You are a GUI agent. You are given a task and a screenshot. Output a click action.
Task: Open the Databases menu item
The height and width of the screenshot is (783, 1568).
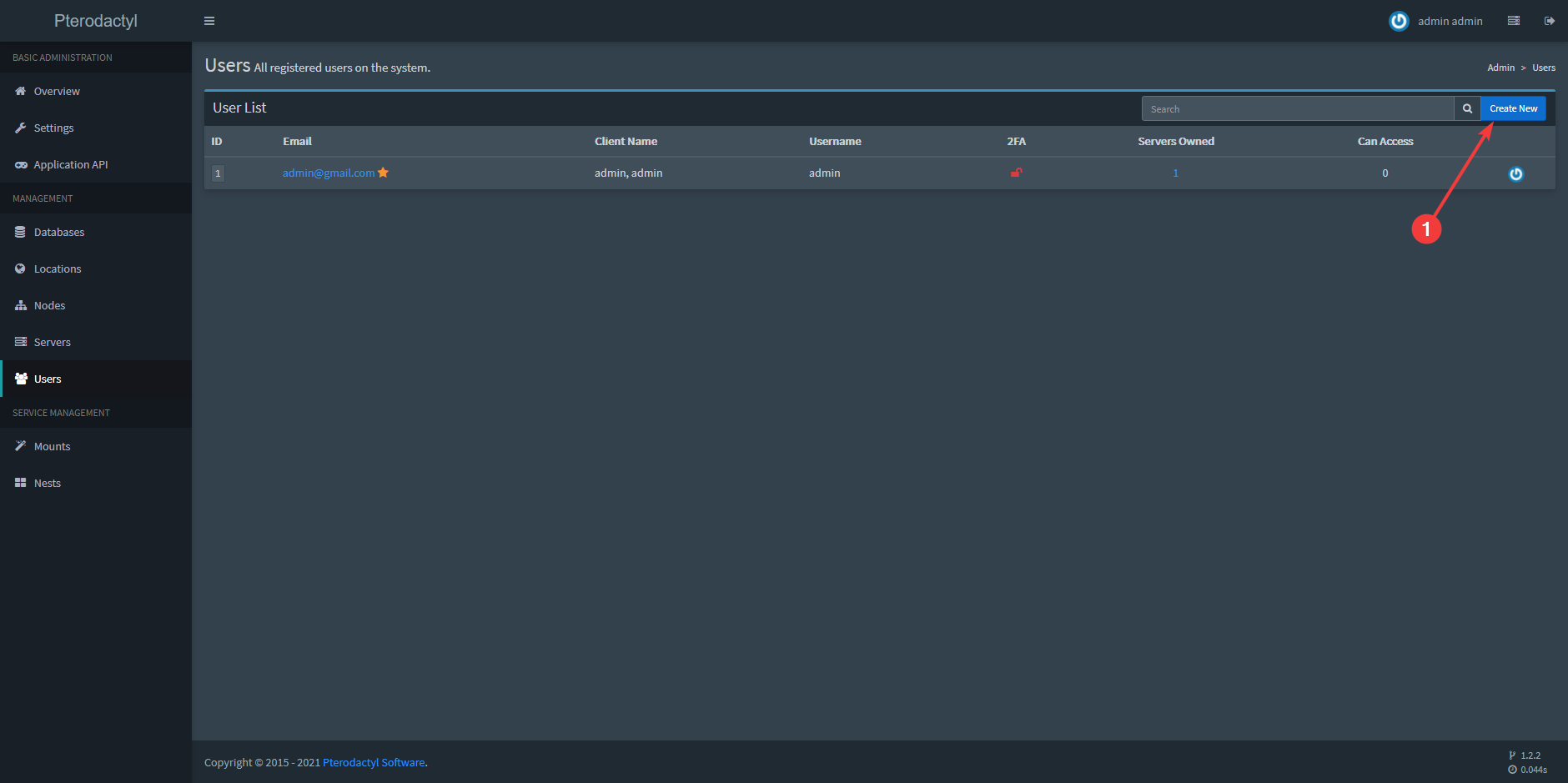(x=96, y=232)
